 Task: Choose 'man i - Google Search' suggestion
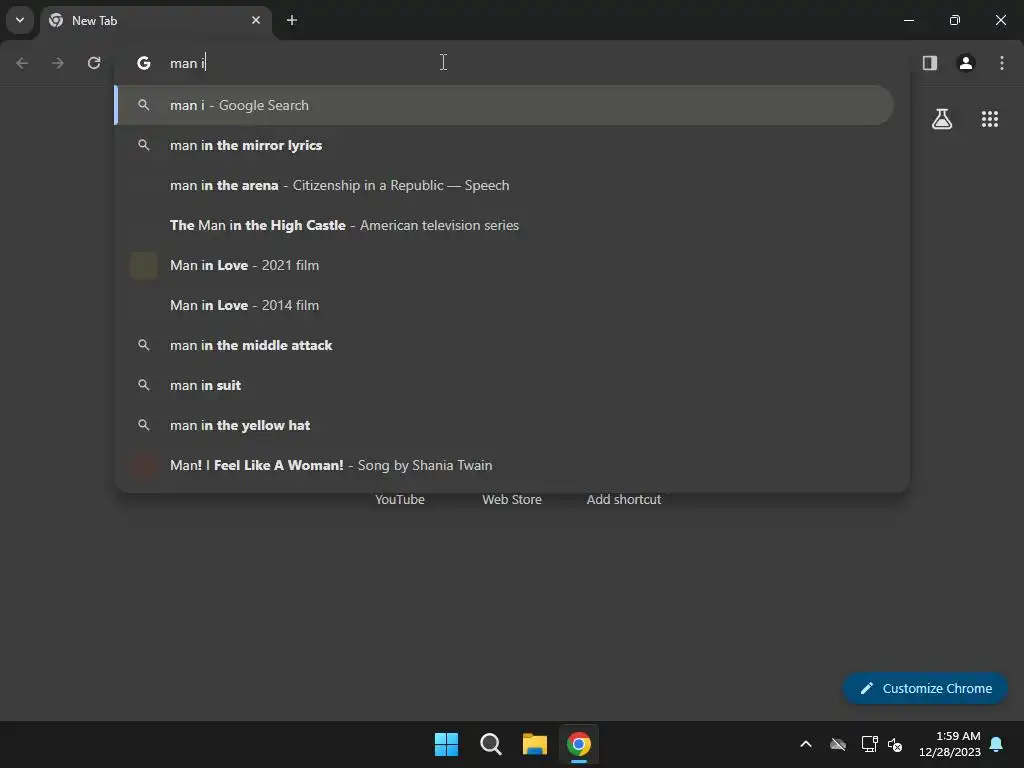[504, 105]
